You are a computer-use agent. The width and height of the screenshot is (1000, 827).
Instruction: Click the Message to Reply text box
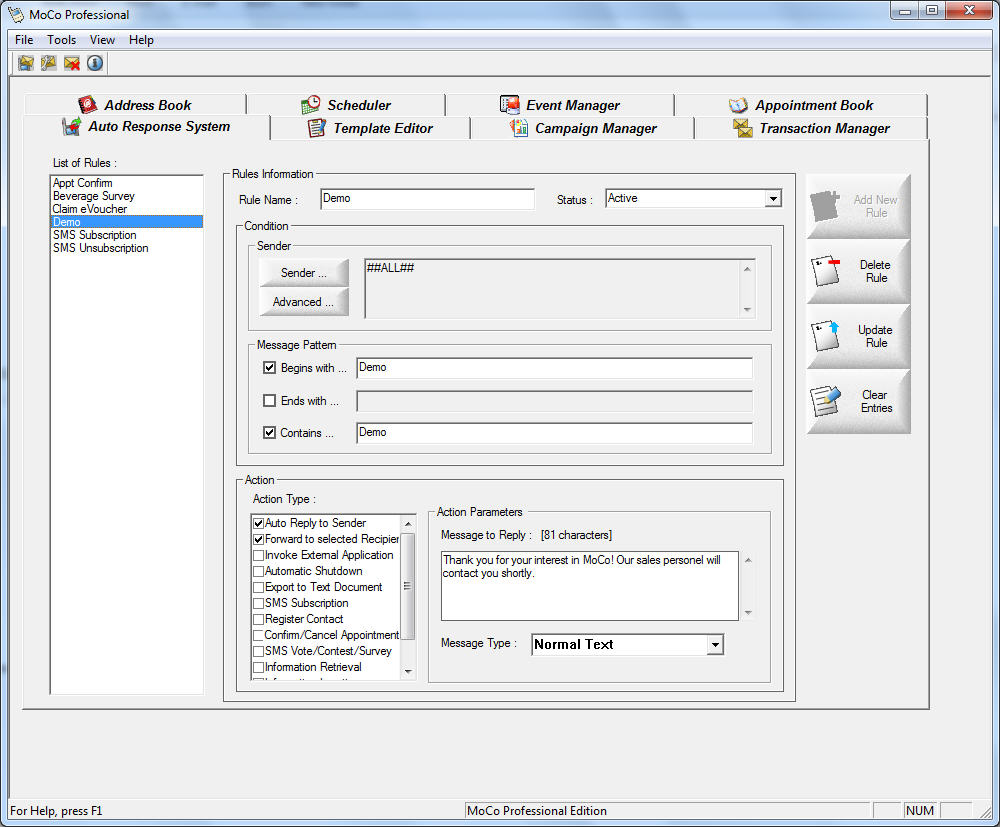(x=589, y=586)
